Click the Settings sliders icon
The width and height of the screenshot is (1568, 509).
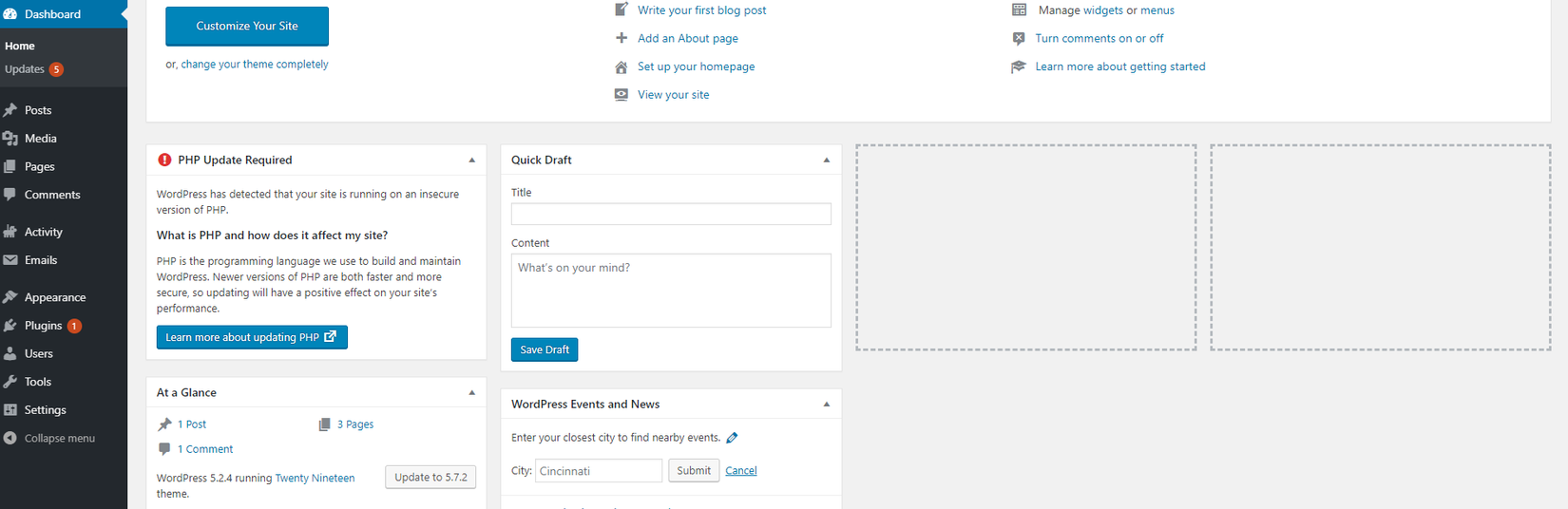point(10,410)
